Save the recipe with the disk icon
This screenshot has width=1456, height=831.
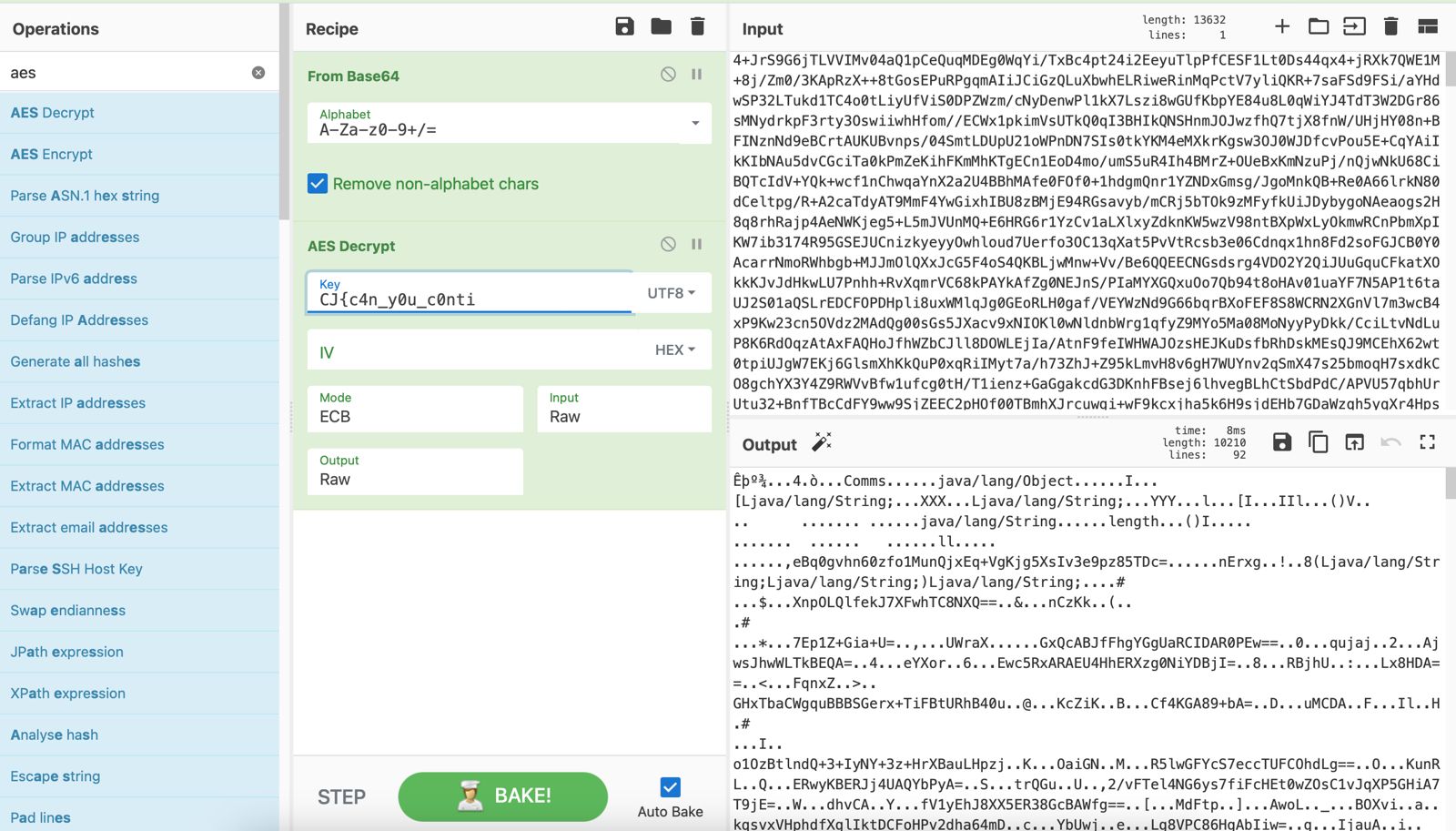[624, 27]
